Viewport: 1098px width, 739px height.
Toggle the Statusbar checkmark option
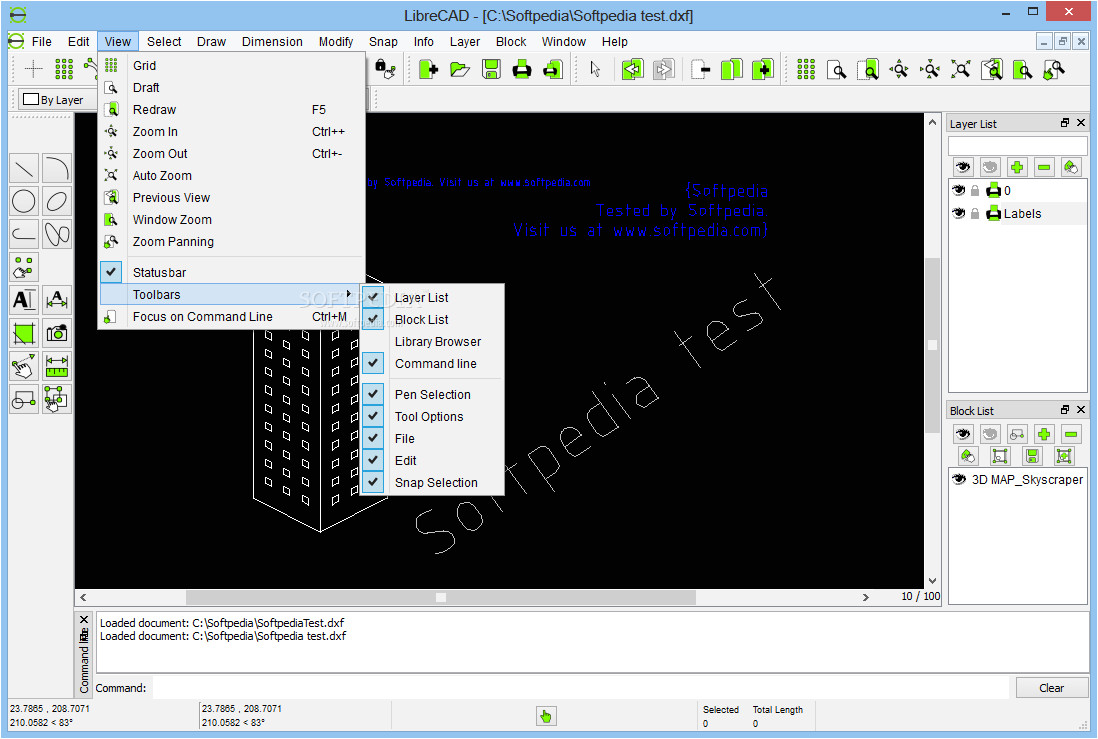pyautogui.click(x=111, y=272)
